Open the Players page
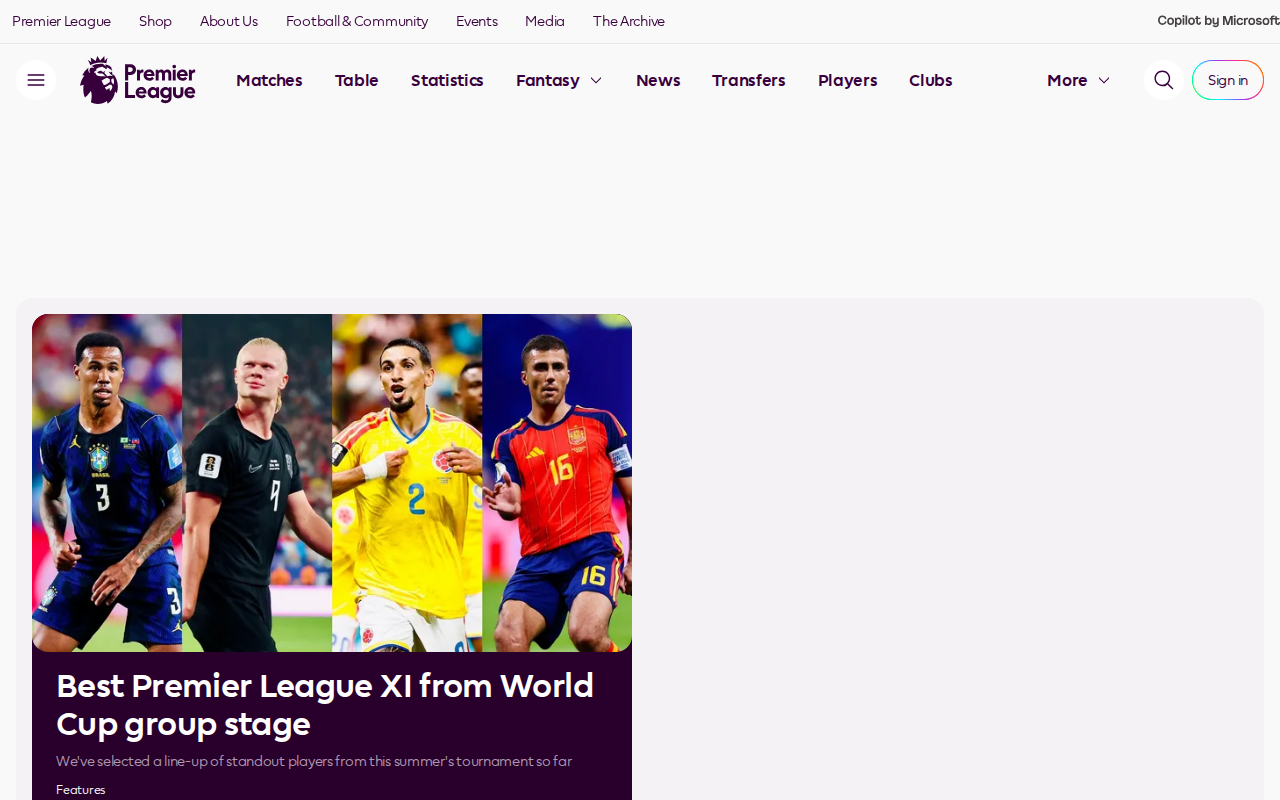 coord(847,80)
